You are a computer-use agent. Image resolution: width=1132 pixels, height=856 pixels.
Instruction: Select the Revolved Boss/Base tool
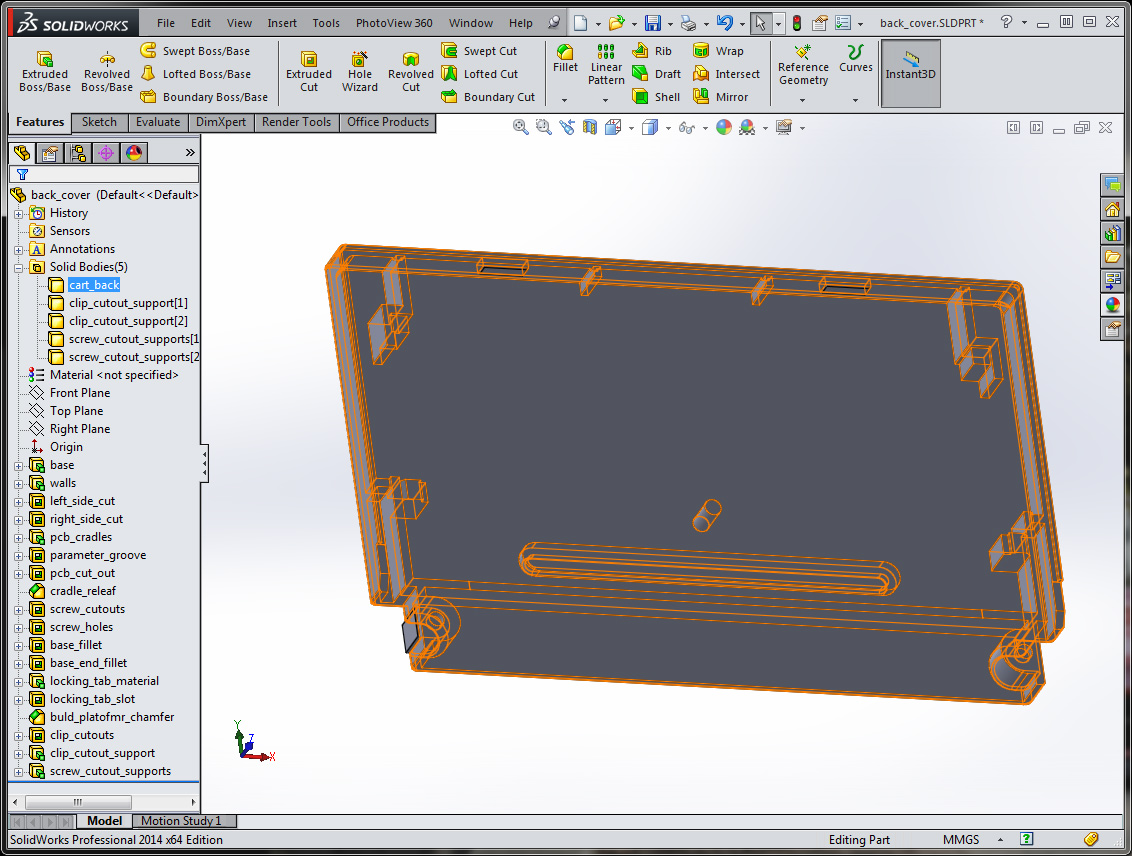tap(107, 72)
